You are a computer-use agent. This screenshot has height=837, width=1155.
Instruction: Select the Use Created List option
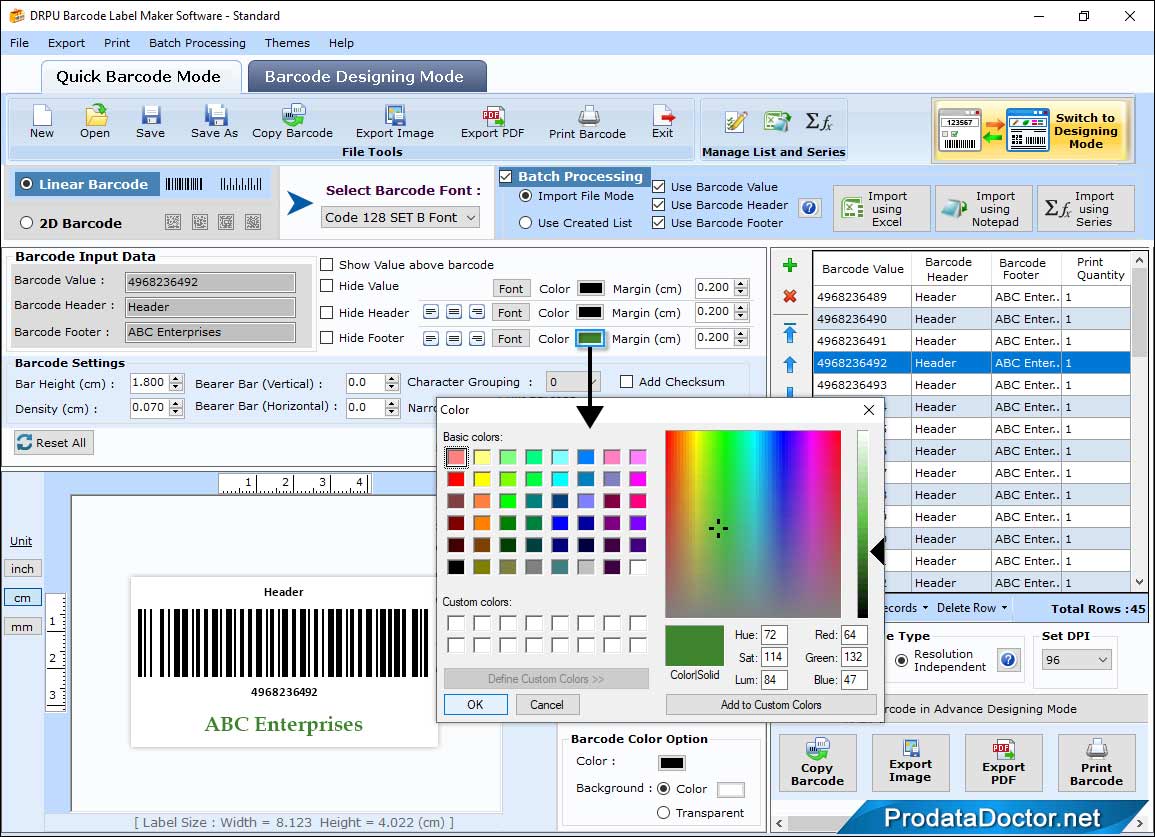[525, 223]
